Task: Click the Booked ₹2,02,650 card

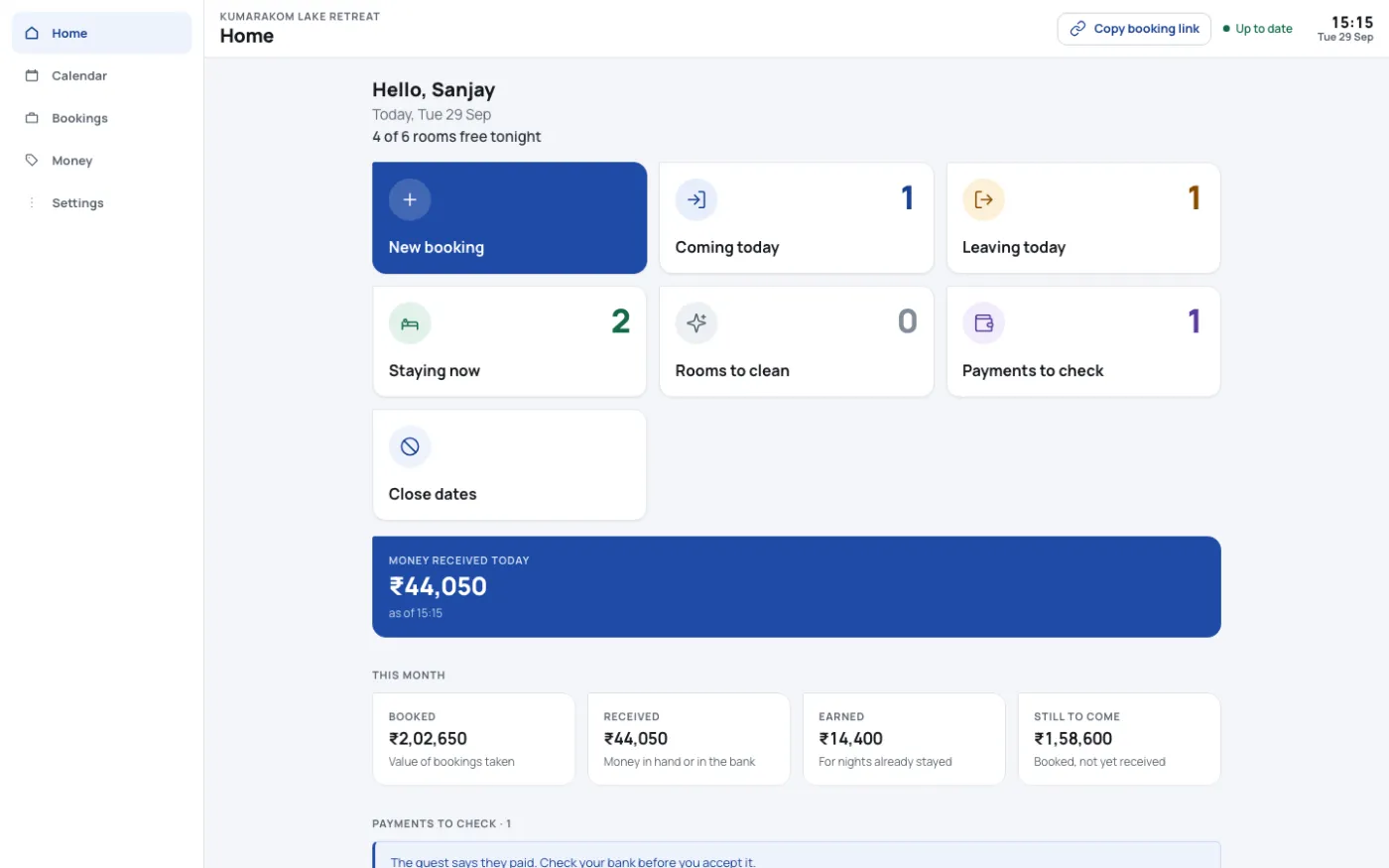Action: coord(473,739)
